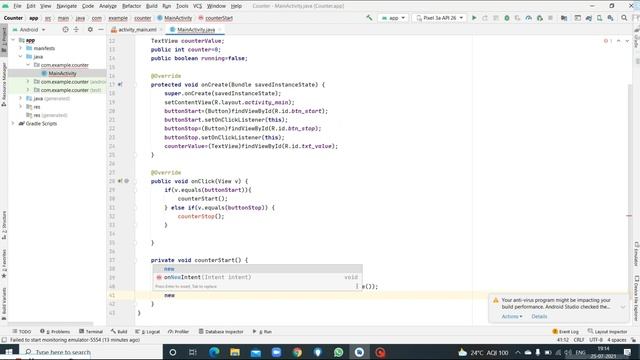
Task: Expand the res folder
Action: tap(21, 107)
